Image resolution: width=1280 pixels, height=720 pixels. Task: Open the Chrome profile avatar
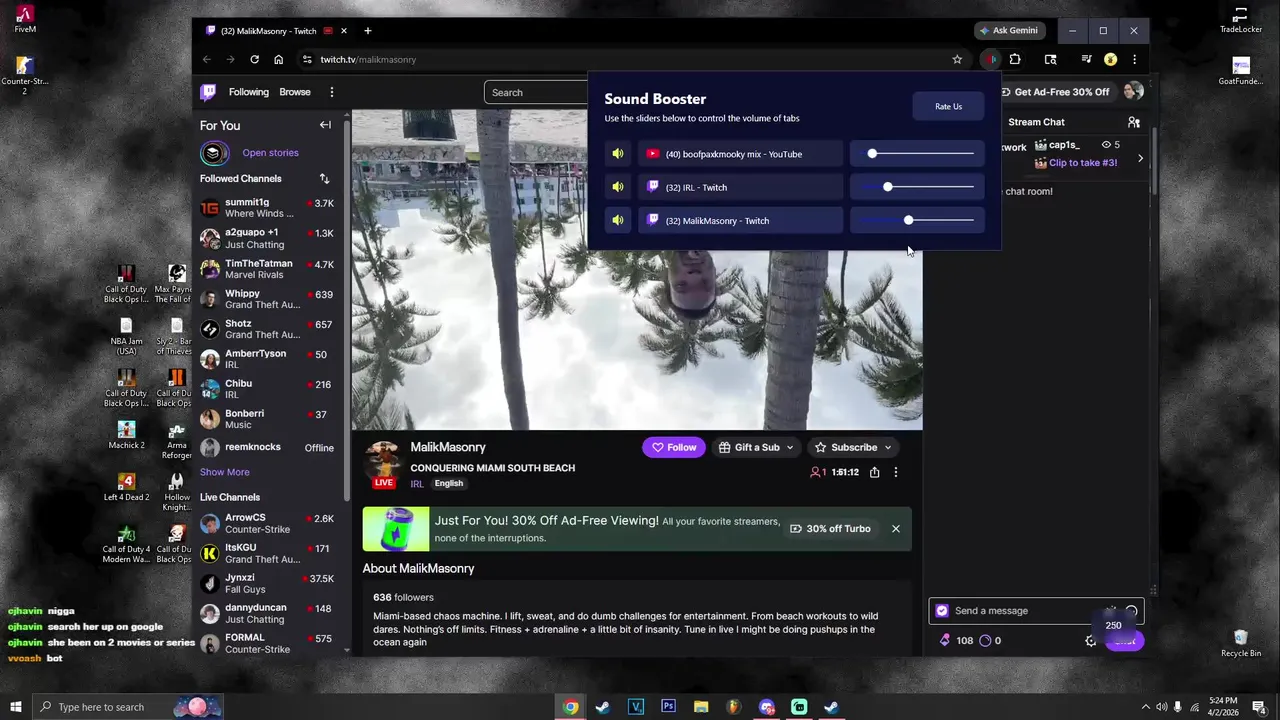[1110, 59]
